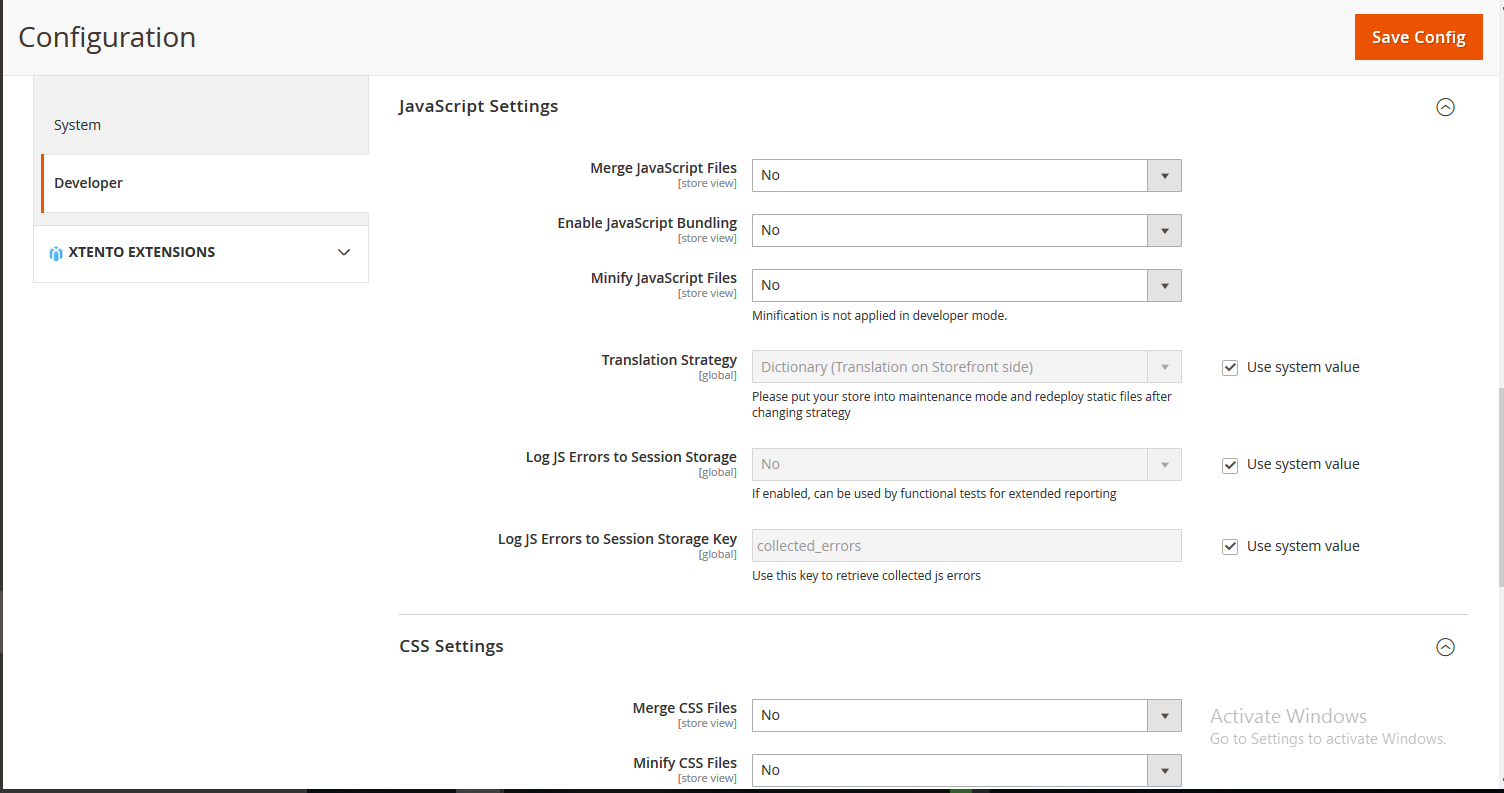Uncheck Use system value for Translation Strategy
The image size is (1504, 793).
[1229, 367]
